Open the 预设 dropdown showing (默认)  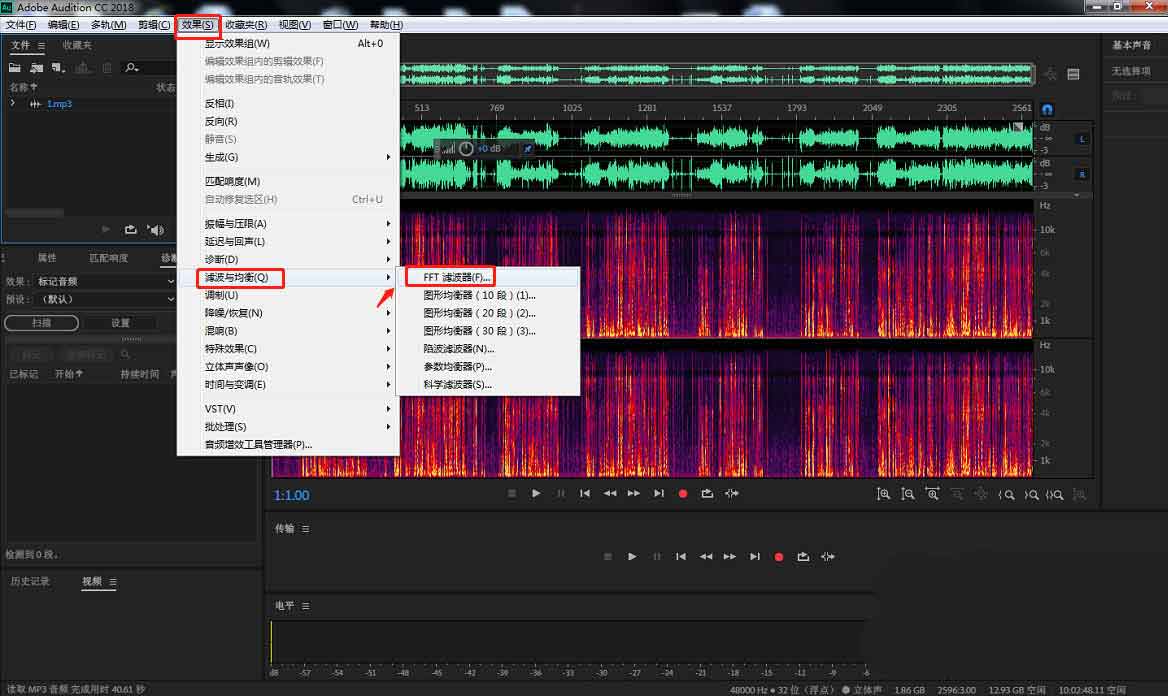tap(105, 299)
